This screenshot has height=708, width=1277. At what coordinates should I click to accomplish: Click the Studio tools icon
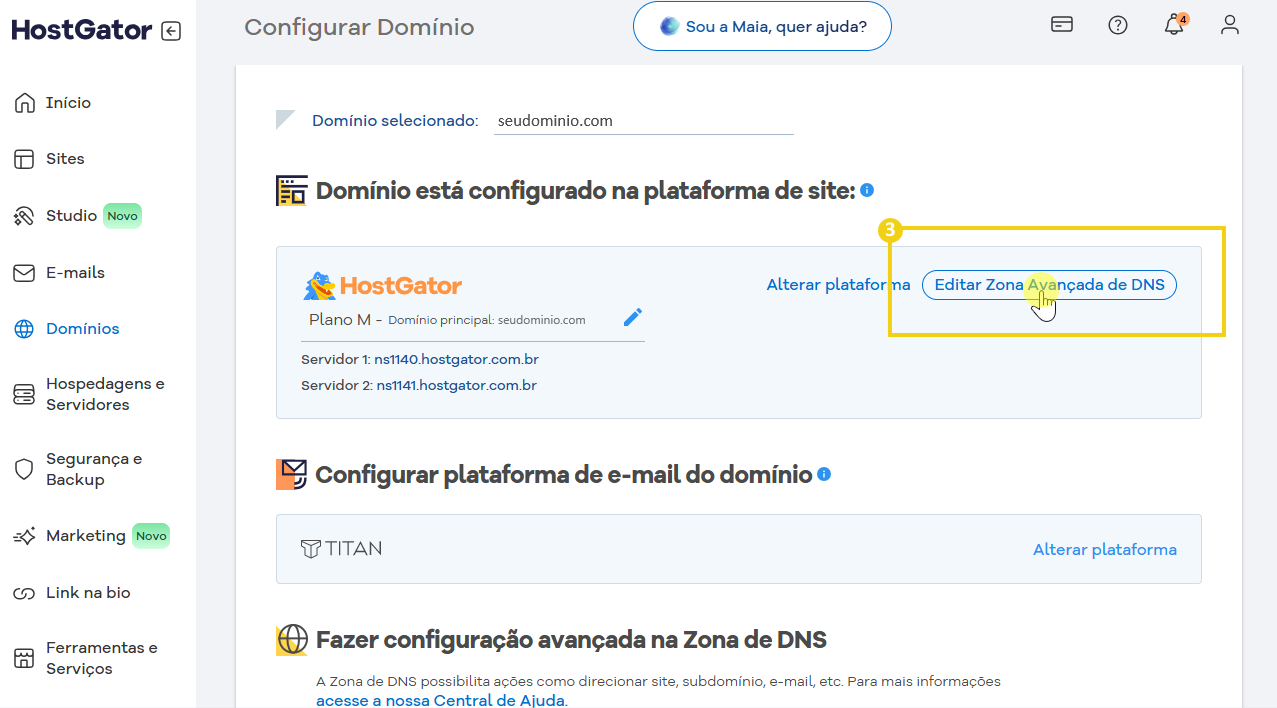[24, 216]
